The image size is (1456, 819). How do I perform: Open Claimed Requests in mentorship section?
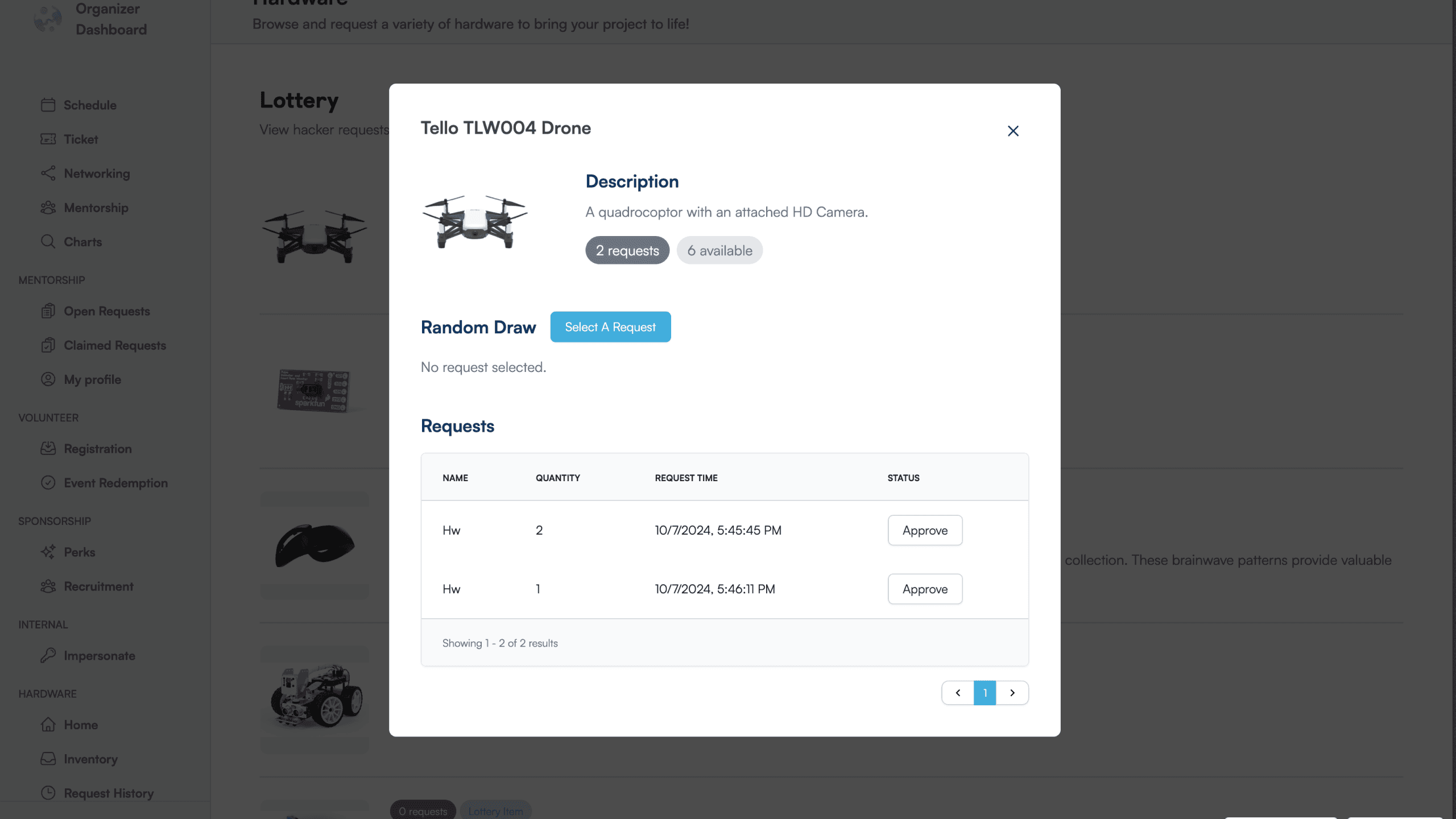(114, 345)
